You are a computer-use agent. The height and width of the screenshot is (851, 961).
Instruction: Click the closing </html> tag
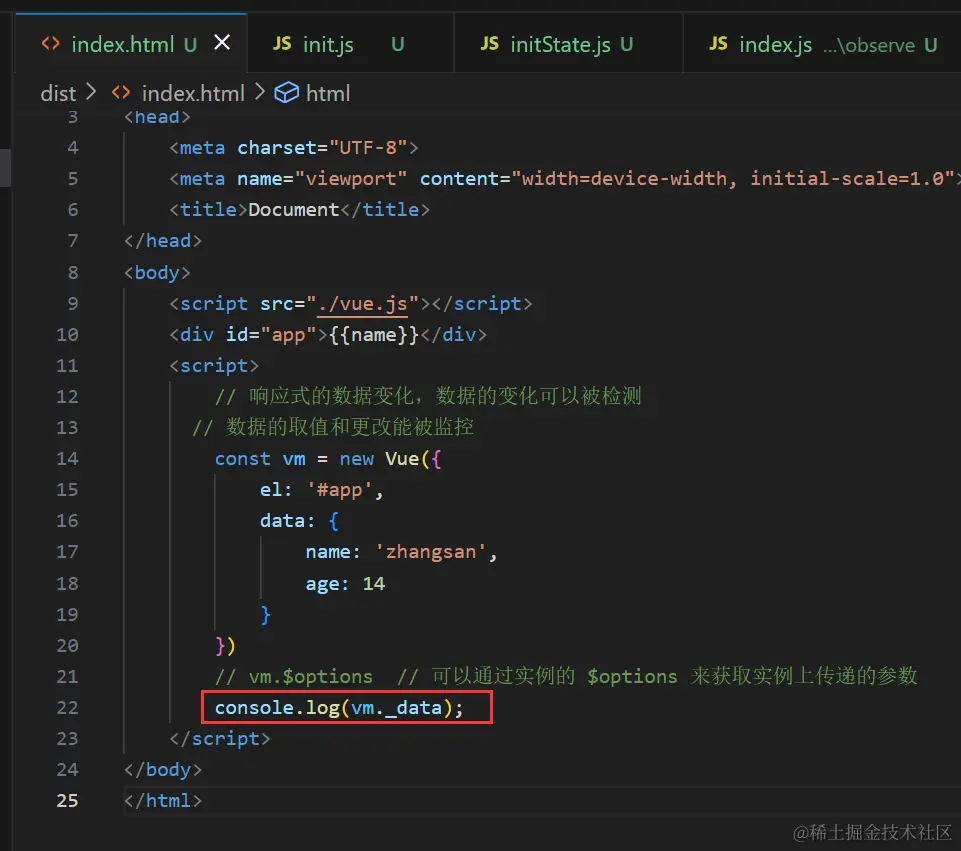[163, 801]
